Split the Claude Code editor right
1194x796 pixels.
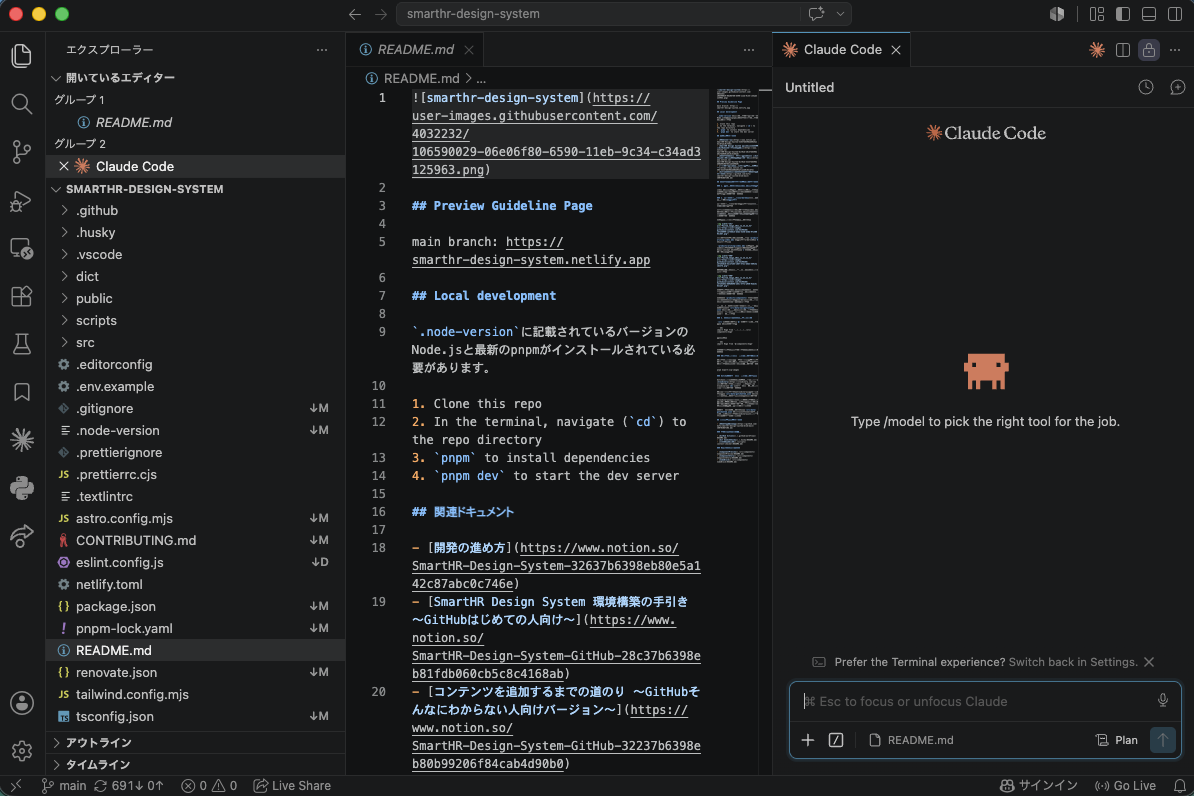click(1122, 50)
